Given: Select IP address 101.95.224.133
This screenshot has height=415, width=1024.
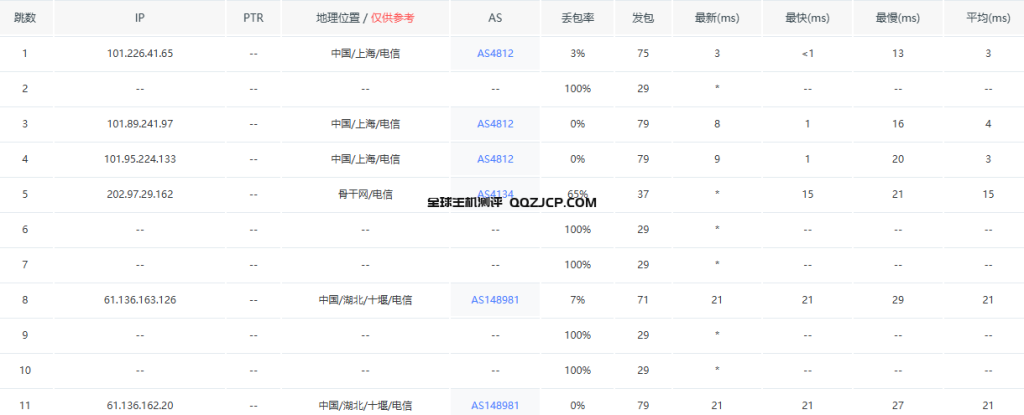Looking at the screenshot, I should click(140, 159).
